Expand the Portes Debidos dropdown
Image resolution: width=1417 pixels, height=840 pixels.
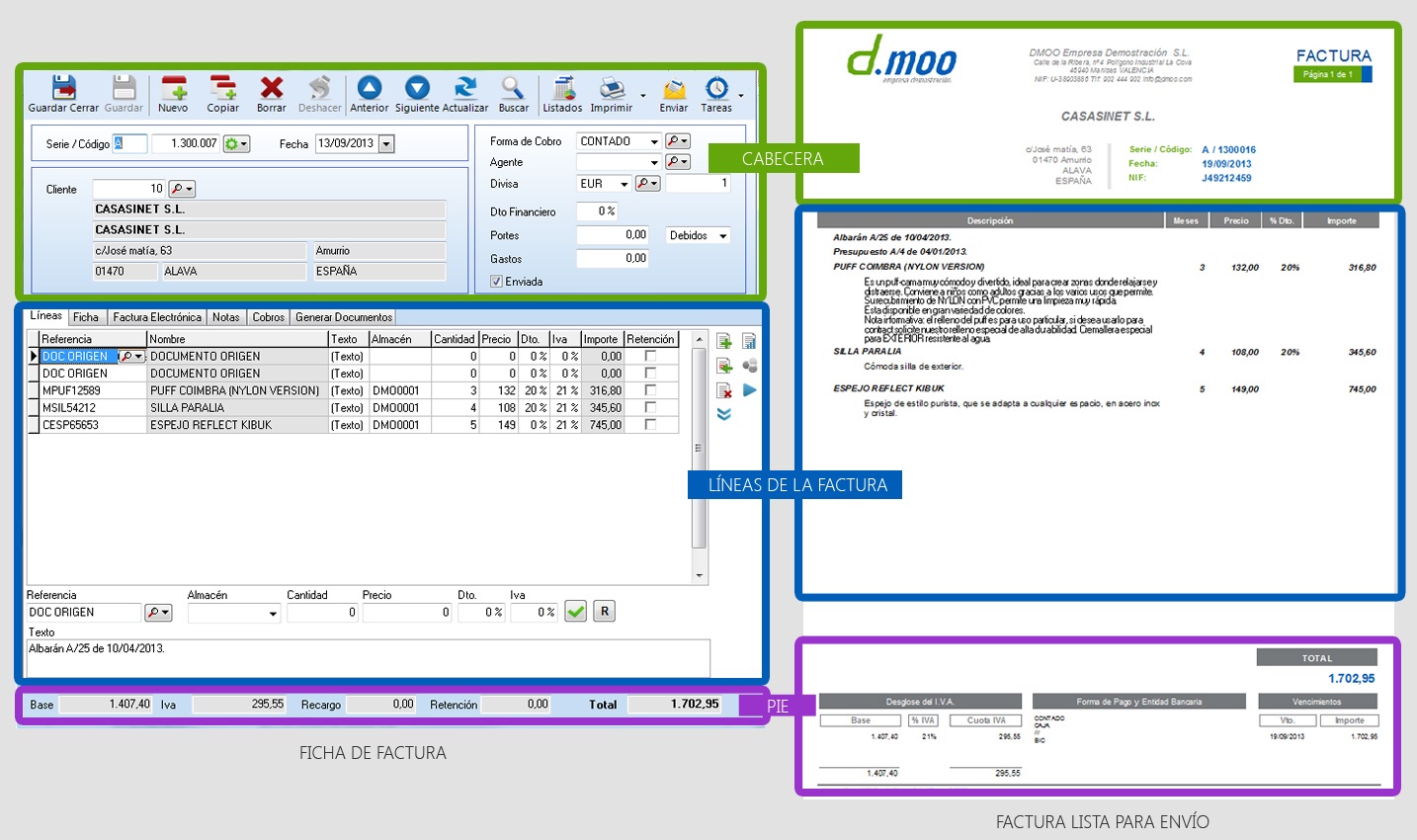724,235
